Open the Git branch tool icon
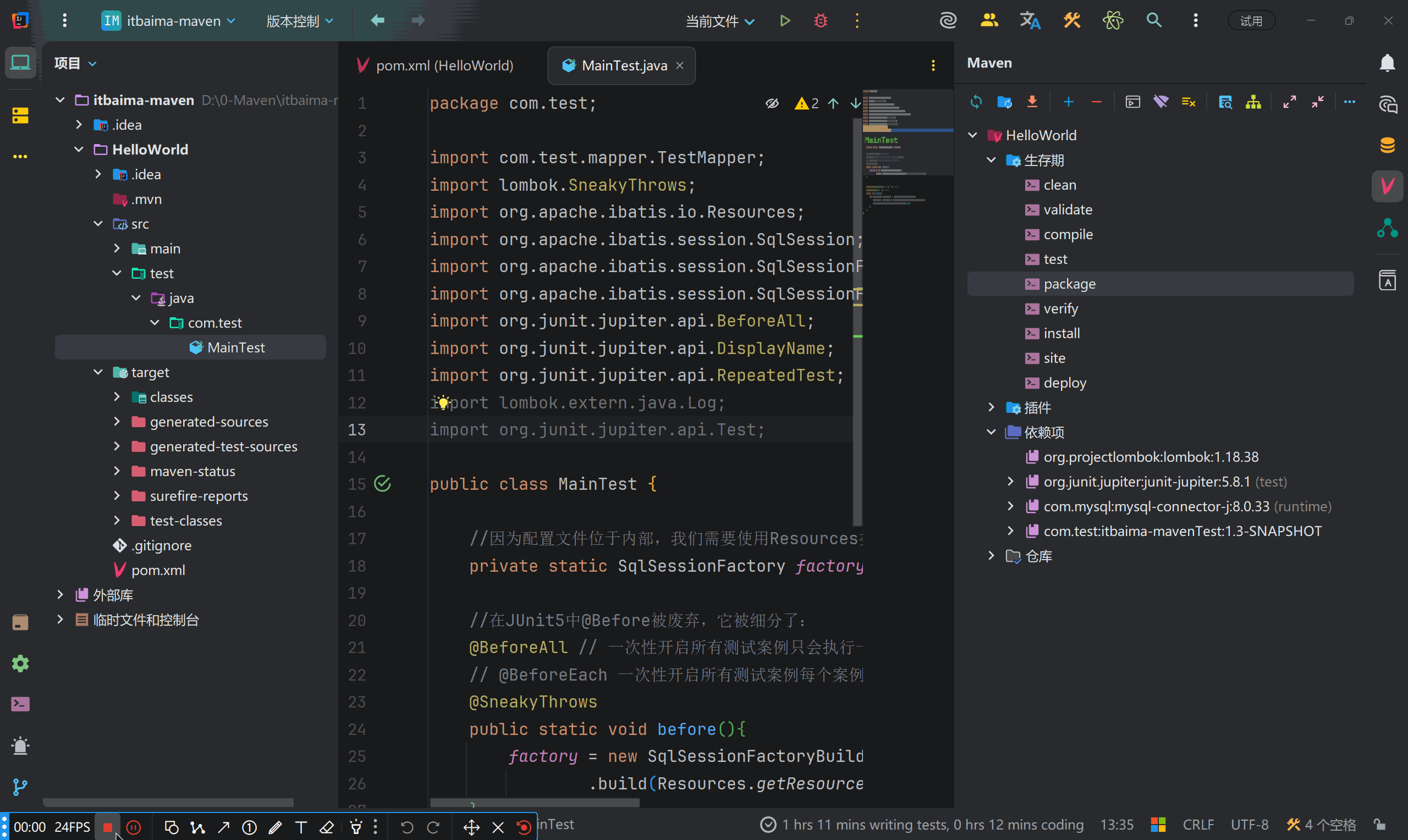1408x840 pixels. pos(20,786)
